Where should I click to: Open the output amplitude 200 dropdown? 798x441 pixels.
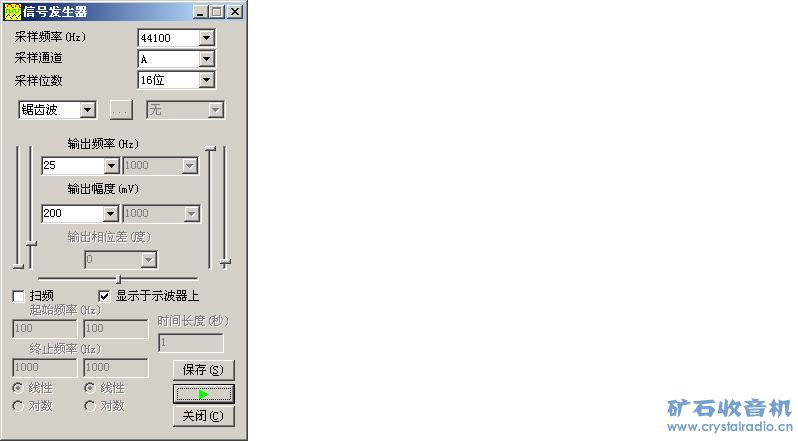[110, 214]
